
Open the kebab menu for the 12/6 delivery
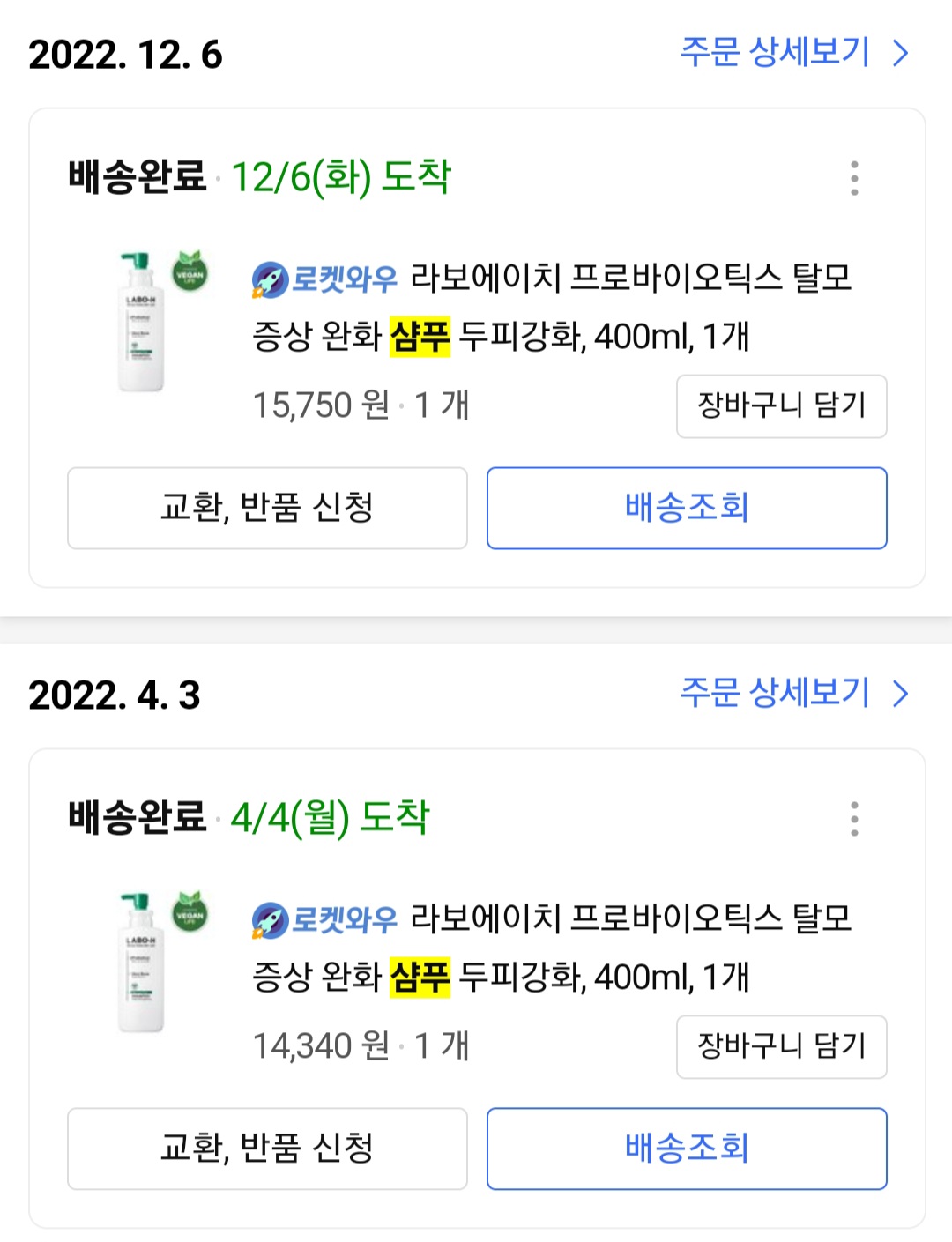coord(853,178)
